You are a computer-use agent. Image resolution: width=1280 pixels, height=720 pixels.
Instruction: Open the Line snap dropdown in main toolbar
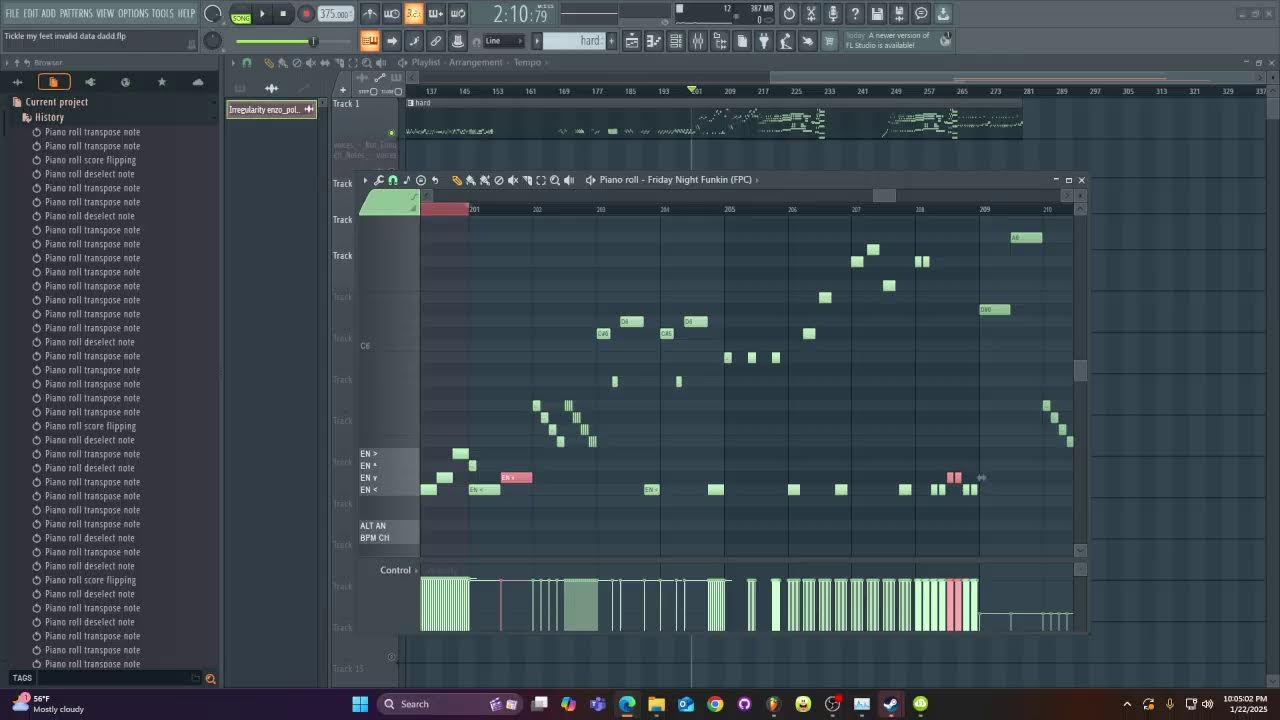point(503,41)
